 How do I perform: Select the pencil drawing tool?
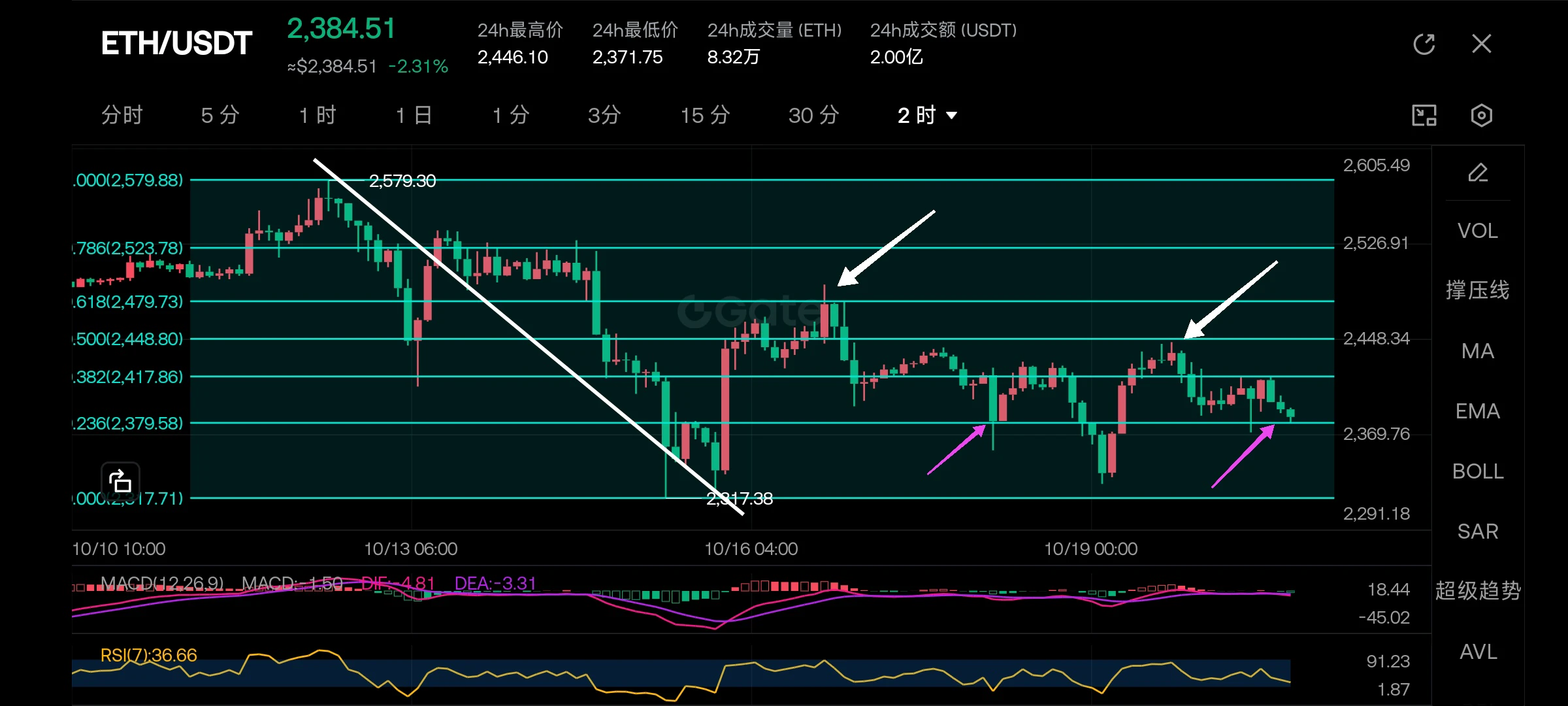pos(1478,173)
